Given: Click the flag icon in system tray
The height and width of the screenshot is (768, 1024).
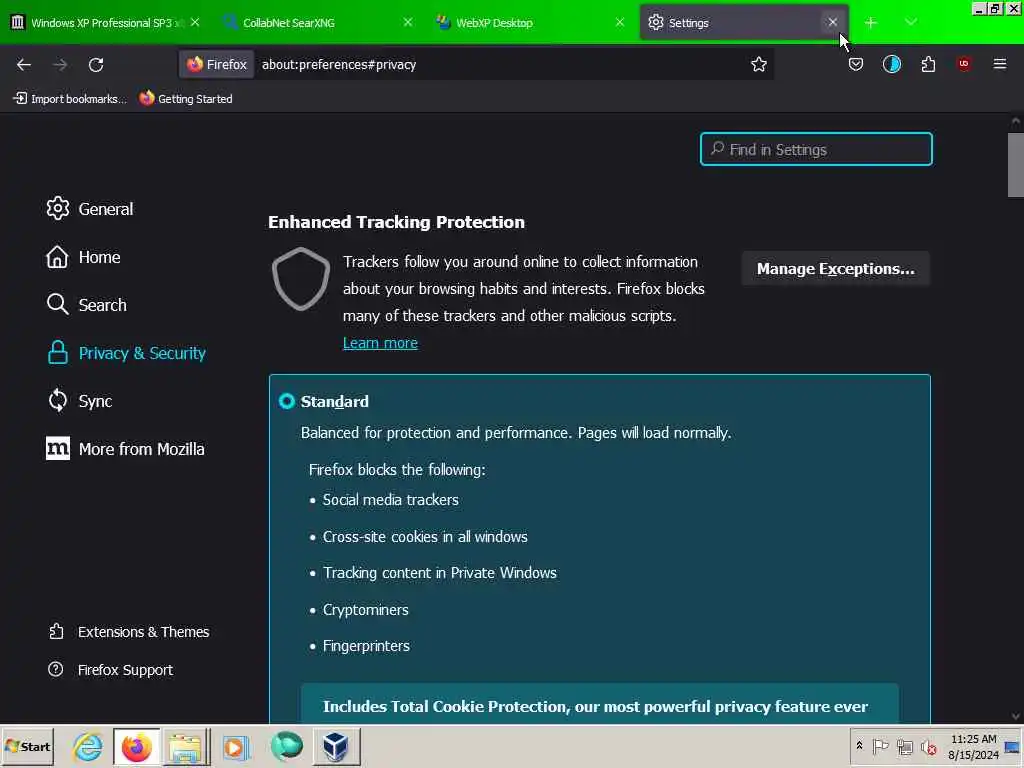Looking at the screenshot, I should (x=880, y=746).
